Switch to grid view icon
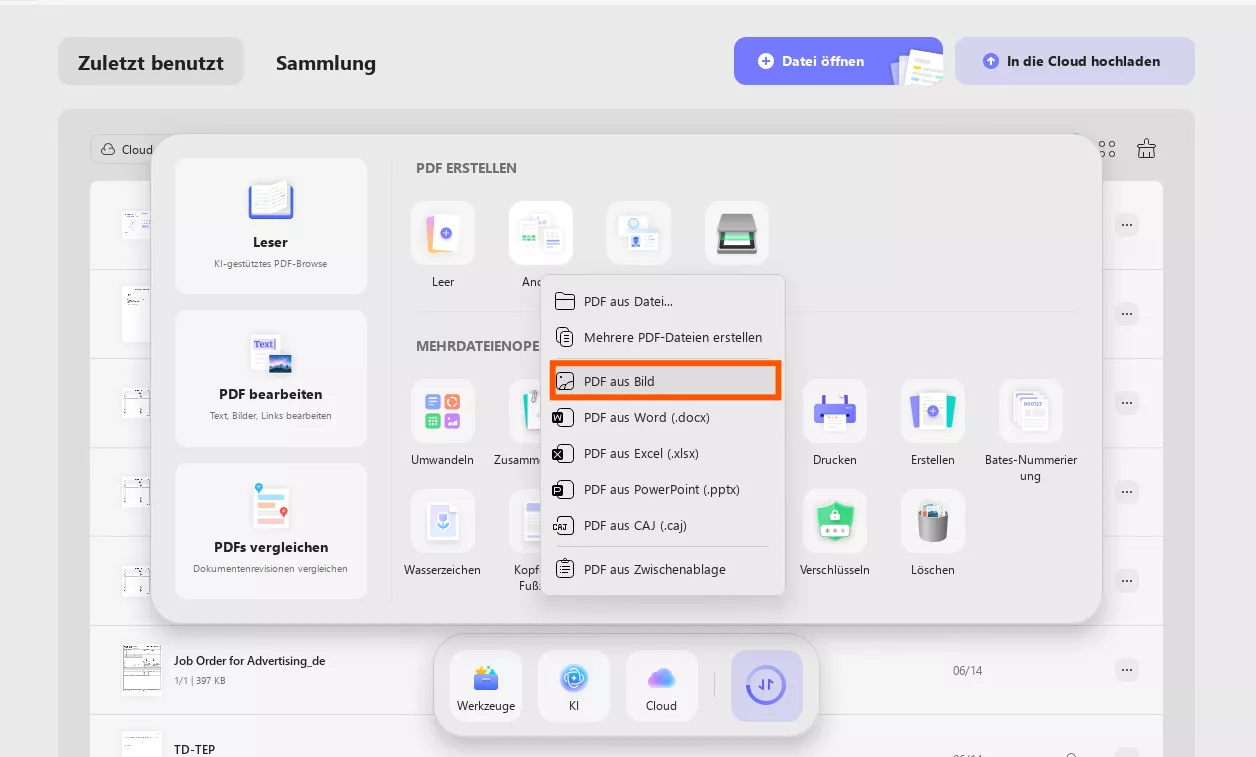Viewport: 1256px width, 757px height. point(1107,149)
